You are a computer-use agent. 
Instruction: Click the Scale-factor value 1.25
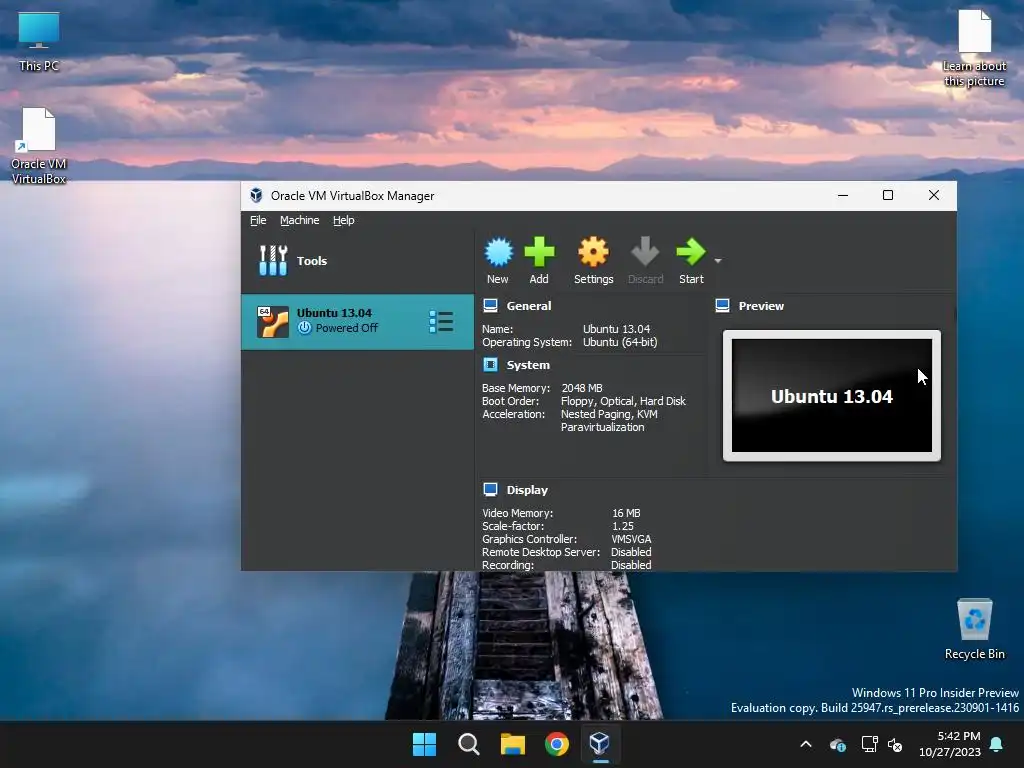click(622, 526)
